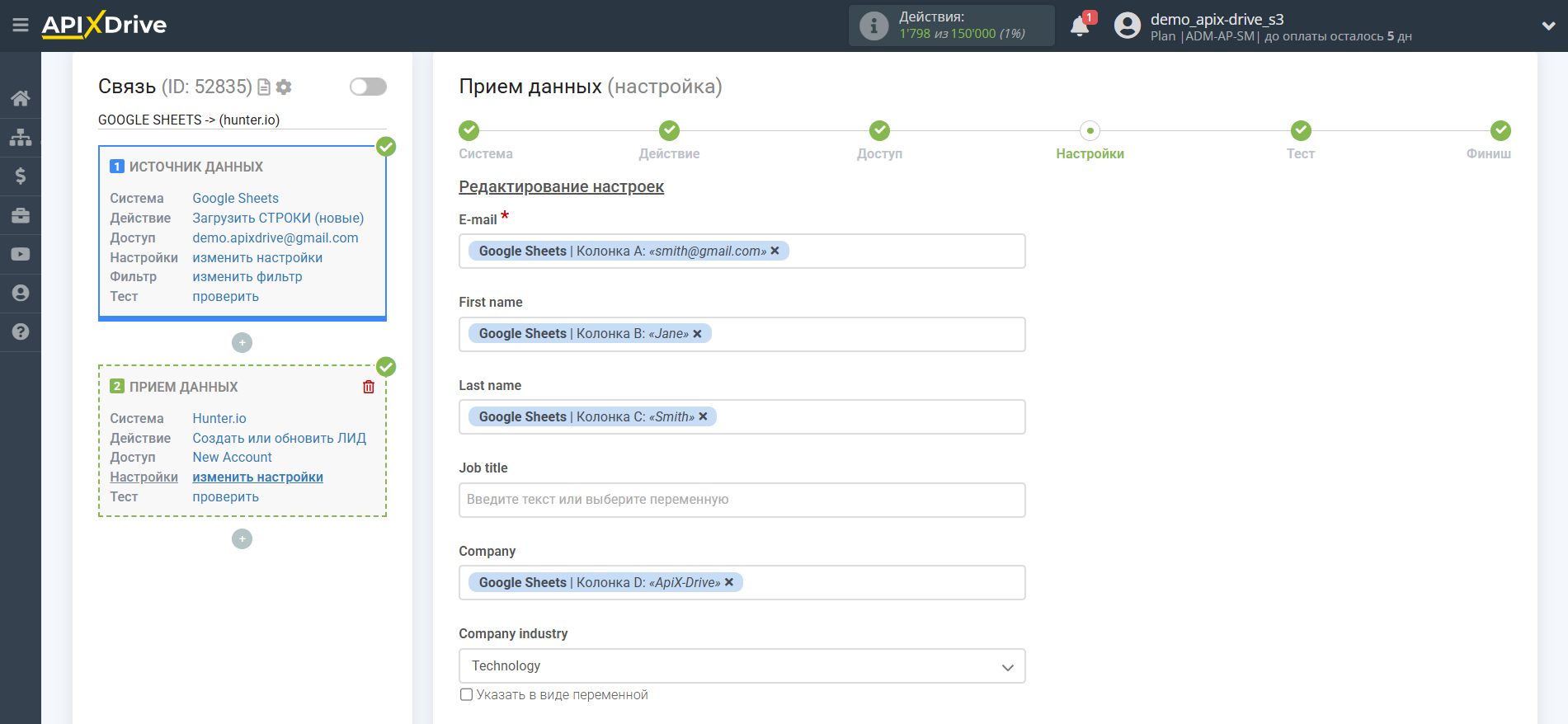Open notifications bell
This screenshot has height=724, width=1568.
point(1080,26)
